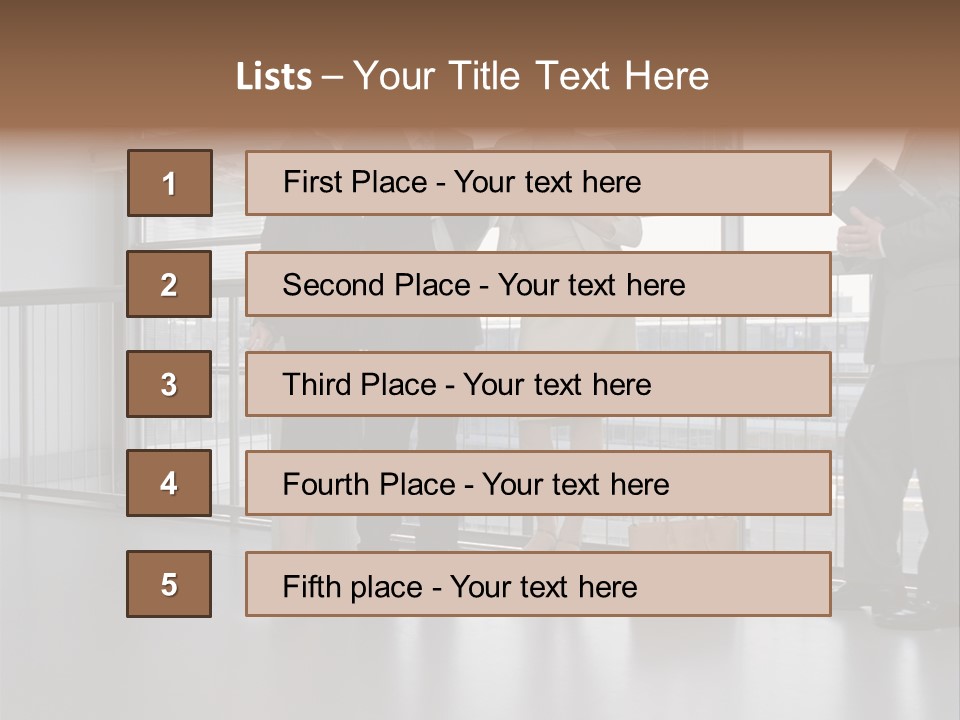The width and height of the screenshot is (960, 720).
Task: Click the brown box labeled 3
Action: click(x=169, y=384)
